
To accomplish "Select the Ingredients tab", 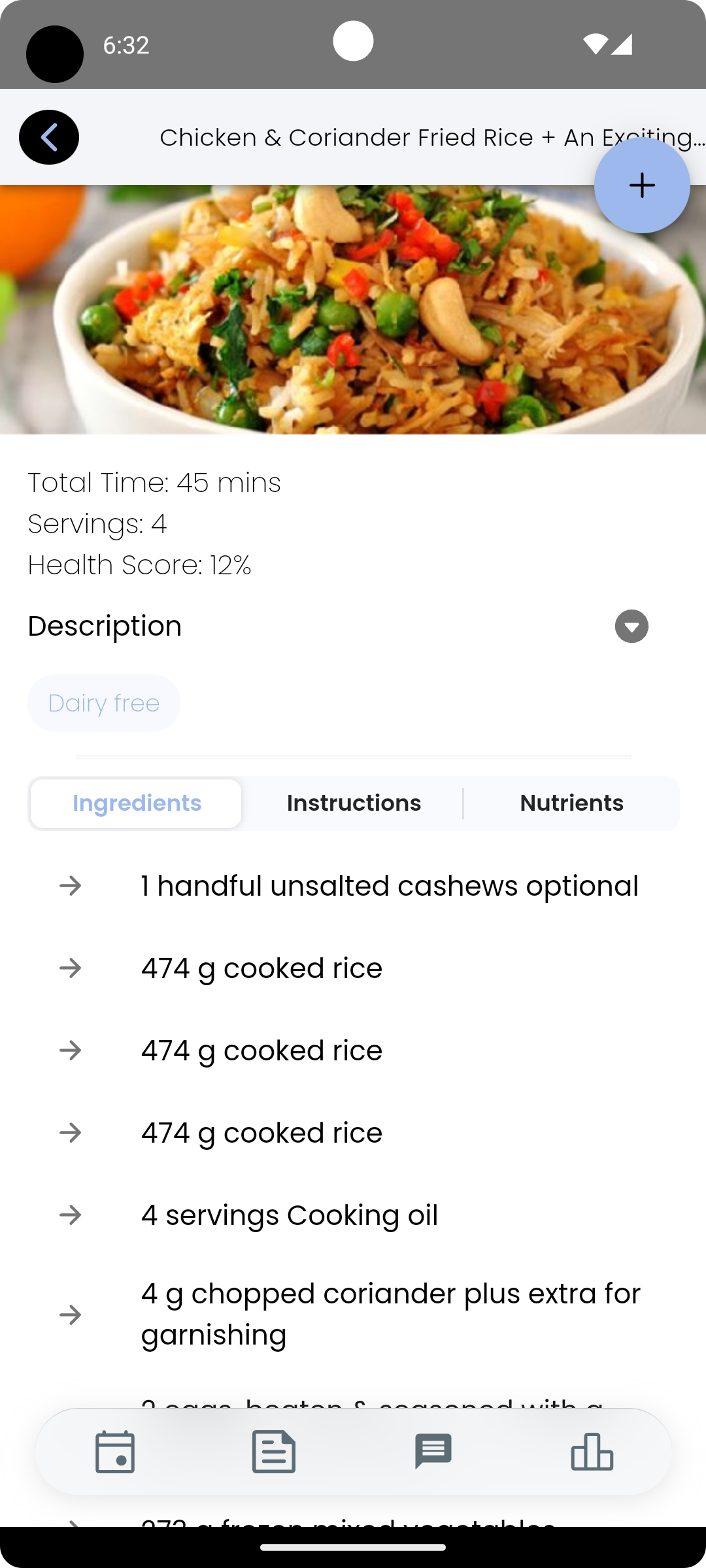I will coord(137,803).
